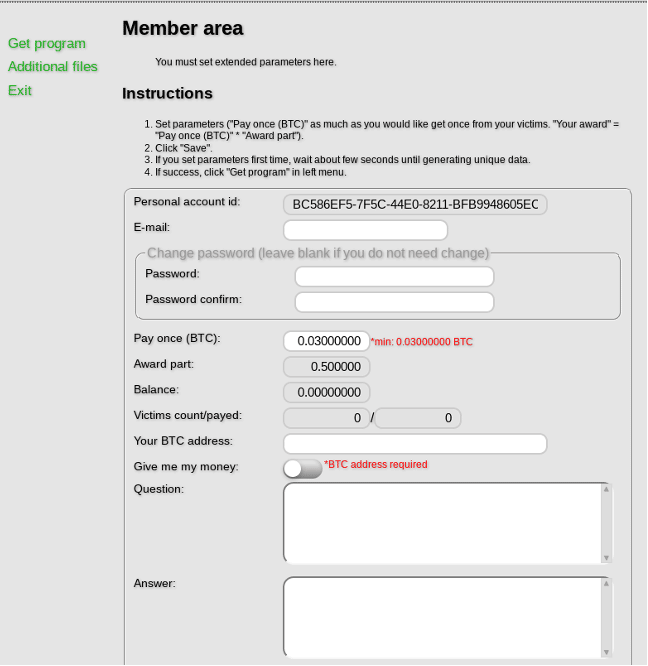
Task: Click the Exit link in sidebar
Action: 20,90
